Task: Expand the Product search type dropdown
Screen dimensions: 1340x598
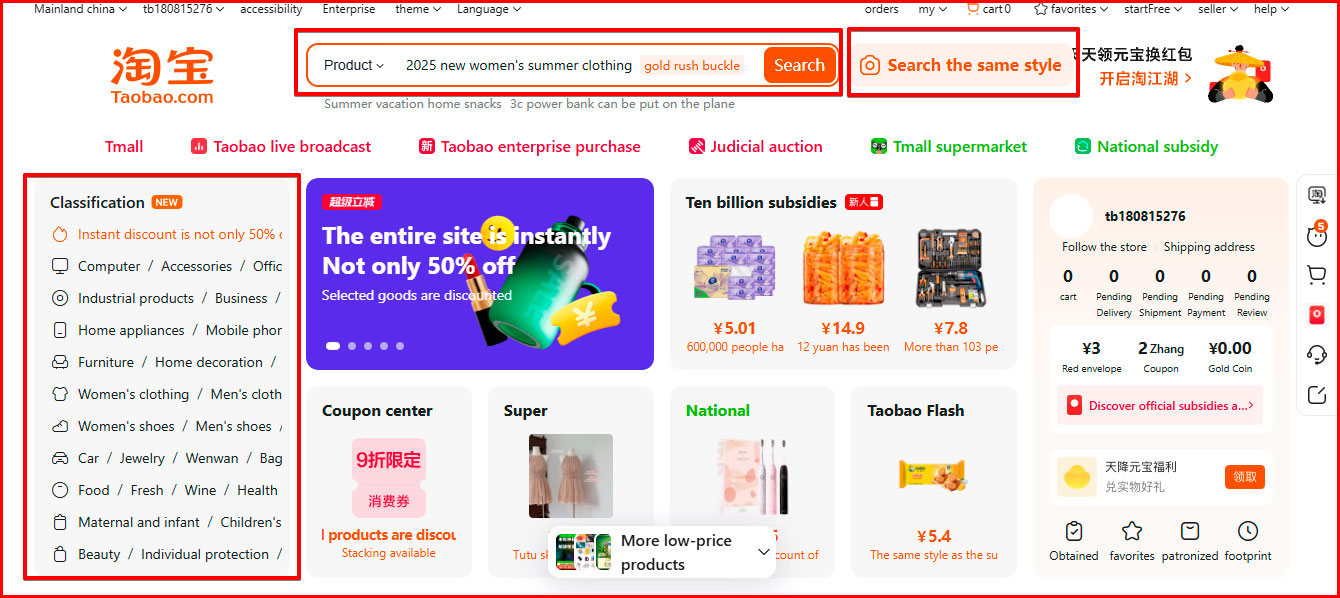Action: 354,65
